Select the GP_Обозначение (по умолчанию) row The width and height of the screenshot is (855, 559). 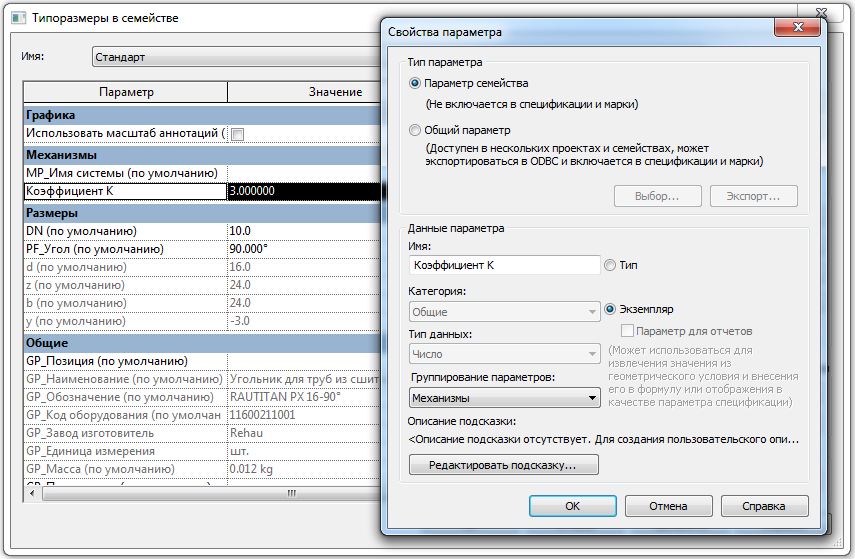click(125, 398)
